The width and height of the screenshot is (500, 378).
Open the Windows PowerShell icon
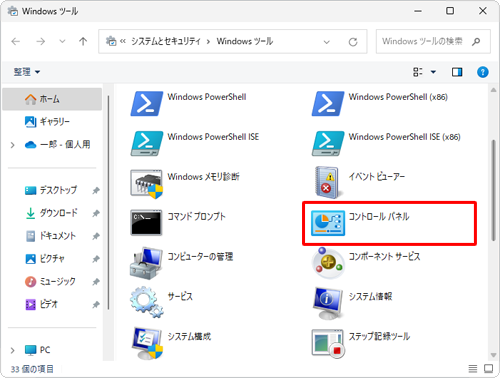(x=147, y=104)
